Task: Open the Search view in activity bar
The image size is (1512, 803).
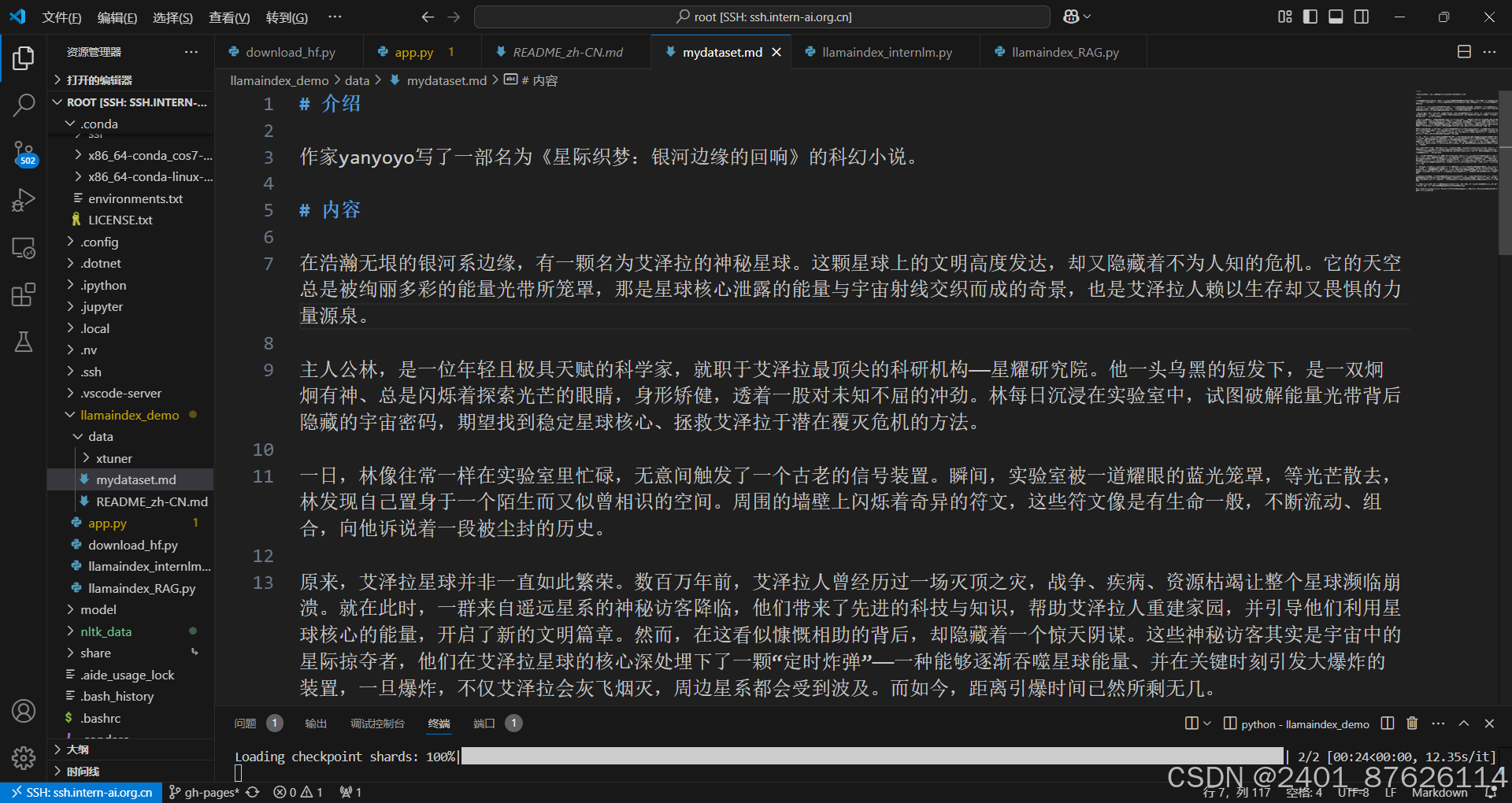Action: point(24,105)
